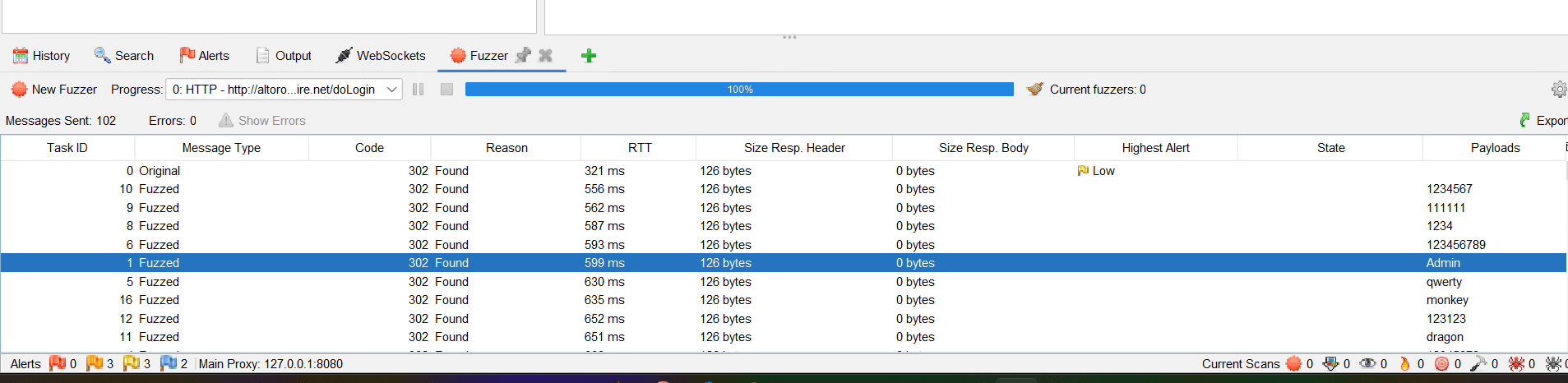The height and width of the screenshot is (383, 1568).
Task: Sort results by Task ID column
Action: (67, 148)
